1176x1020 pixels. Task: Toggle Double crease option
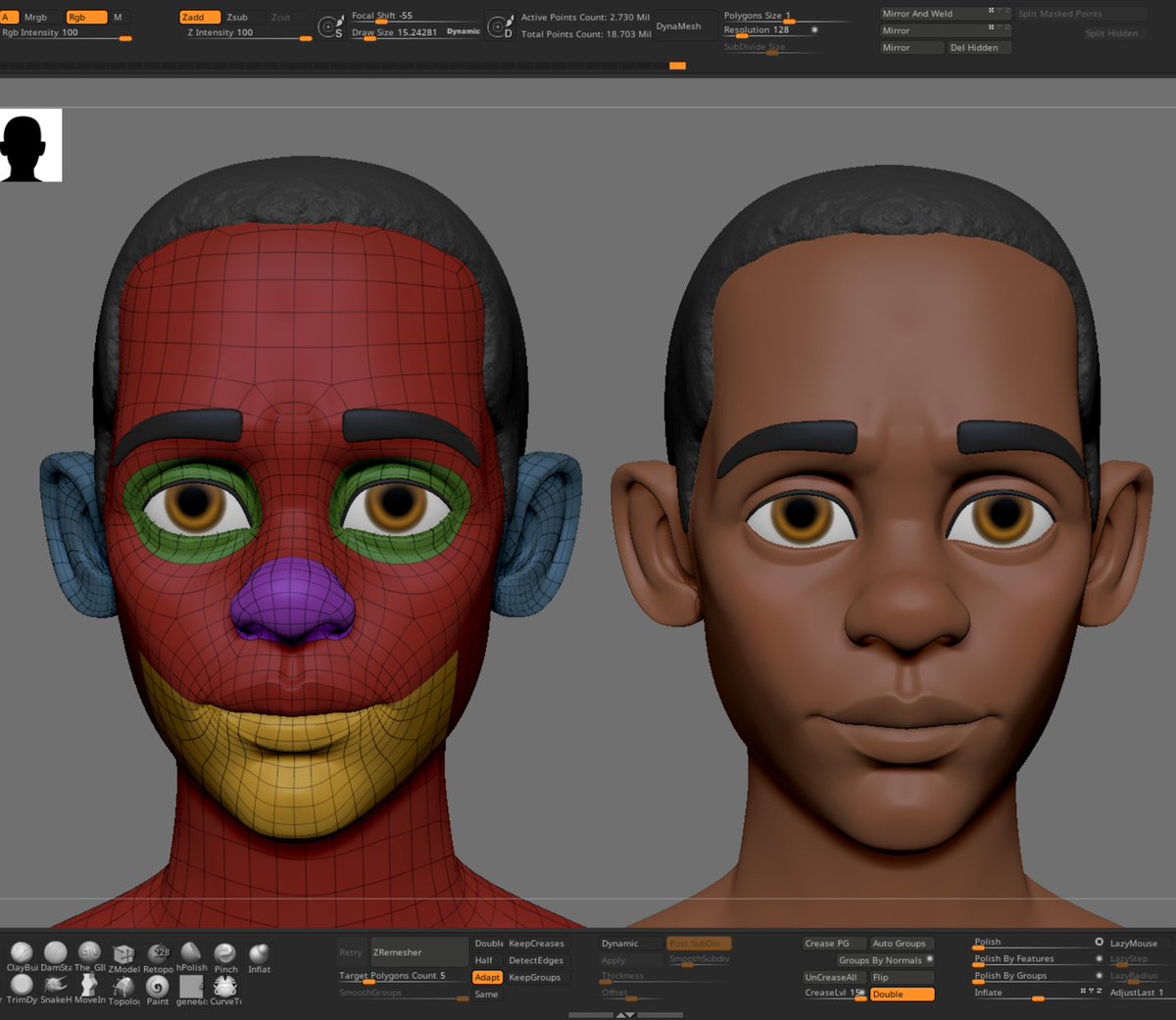click(903, 994)
